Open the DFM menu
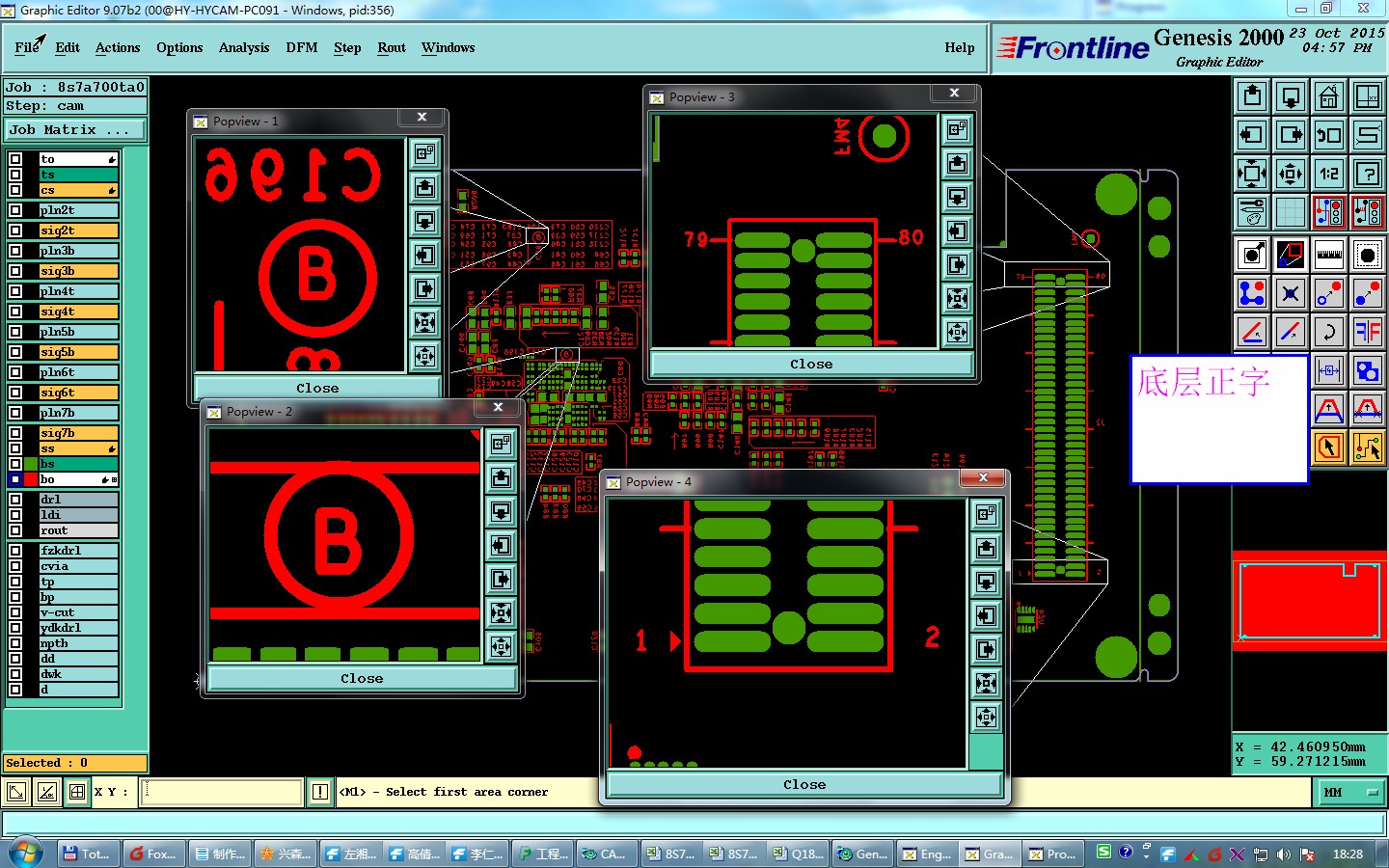Image resolution: width=1389 pixels, height=868 pixels. point(302,47)
